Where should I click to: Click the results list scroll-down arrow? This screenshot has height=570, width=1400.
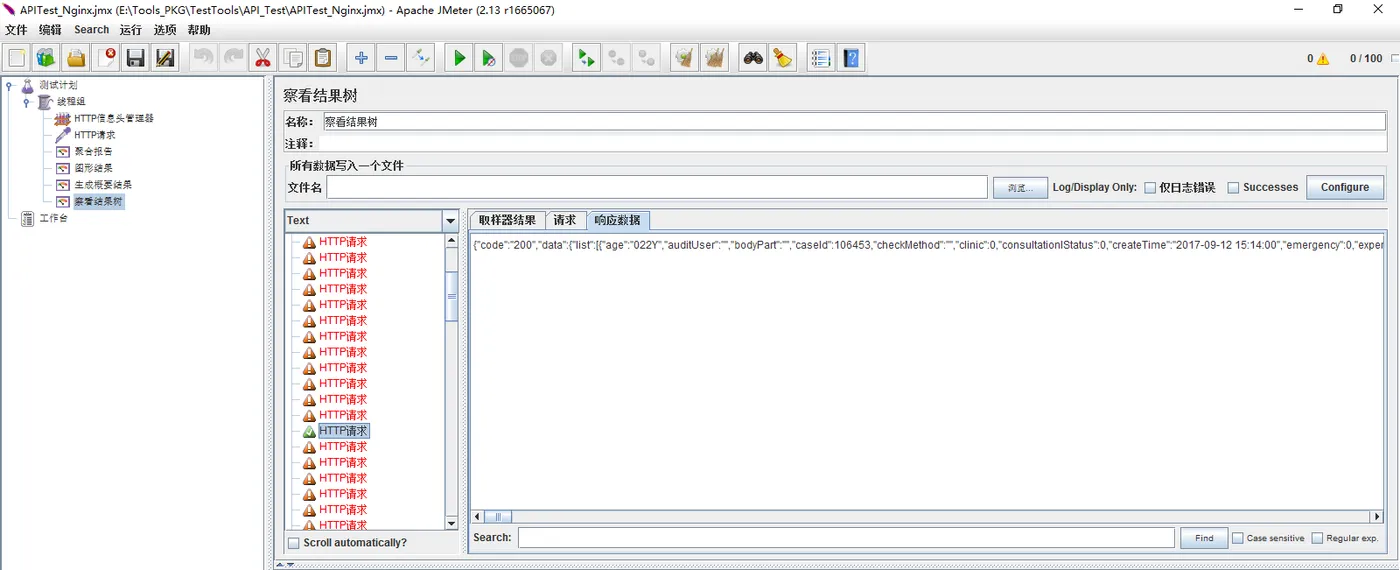[451, 523]
